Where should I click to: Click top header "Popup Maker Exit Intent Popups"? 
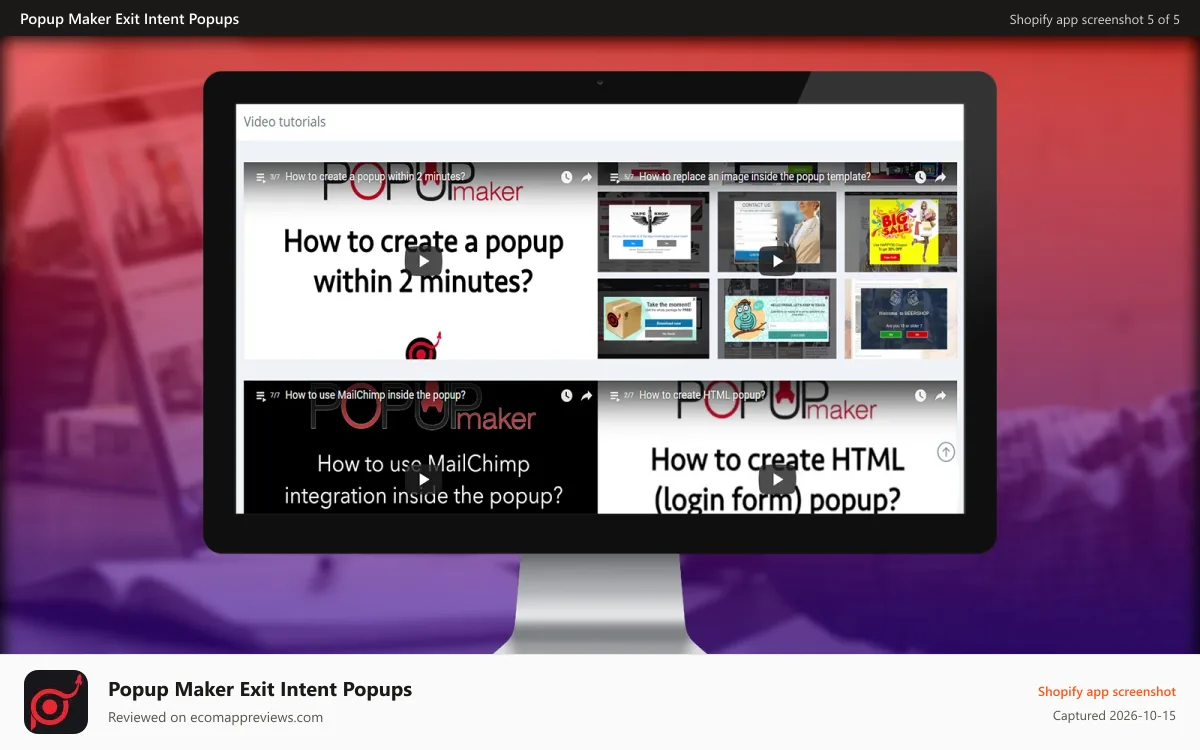tap(129, 19)
